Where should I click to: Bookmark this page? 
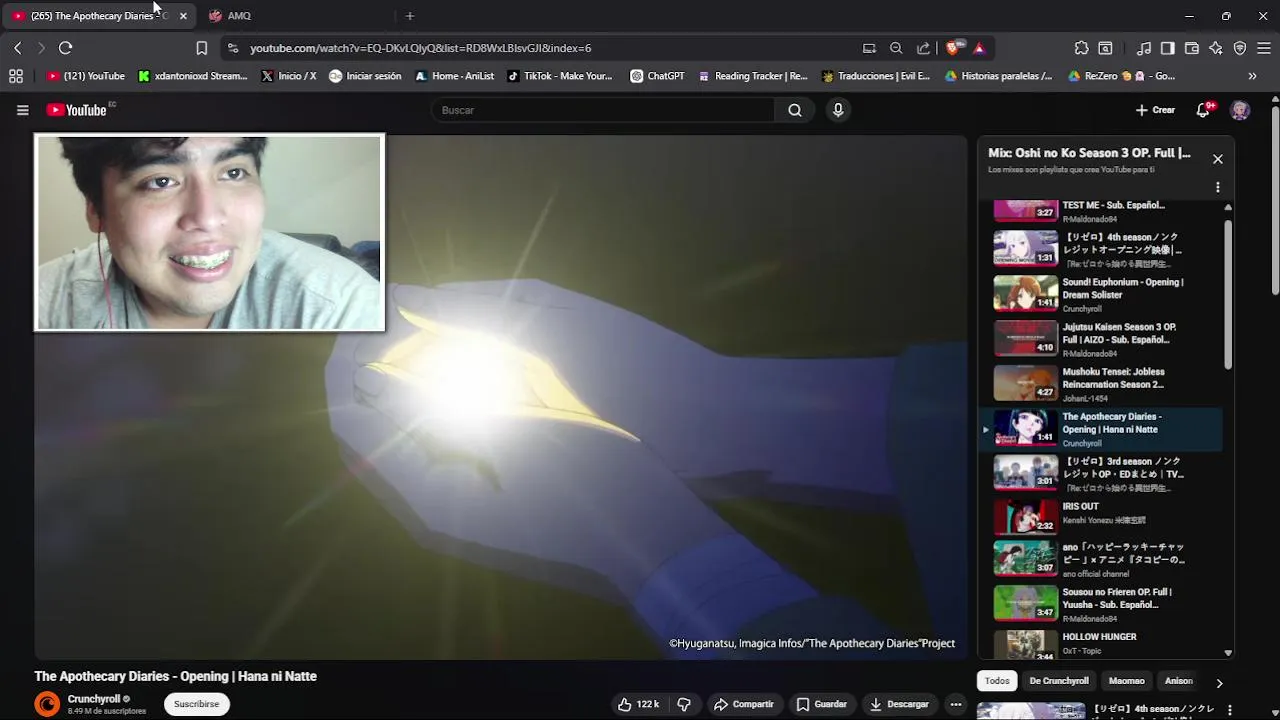201,48
